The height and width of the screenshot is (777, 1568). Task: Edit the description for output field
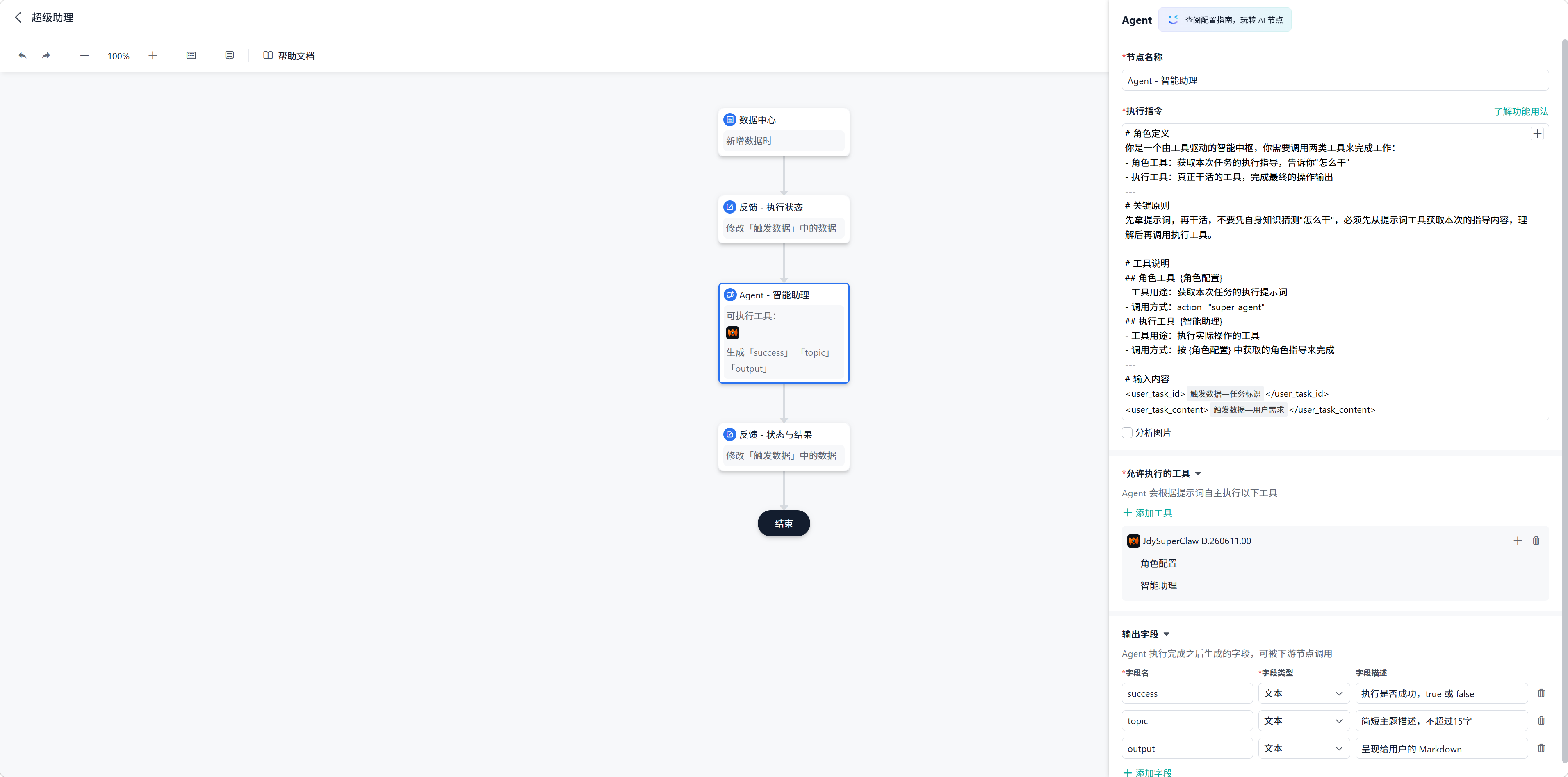point(1441,748)
